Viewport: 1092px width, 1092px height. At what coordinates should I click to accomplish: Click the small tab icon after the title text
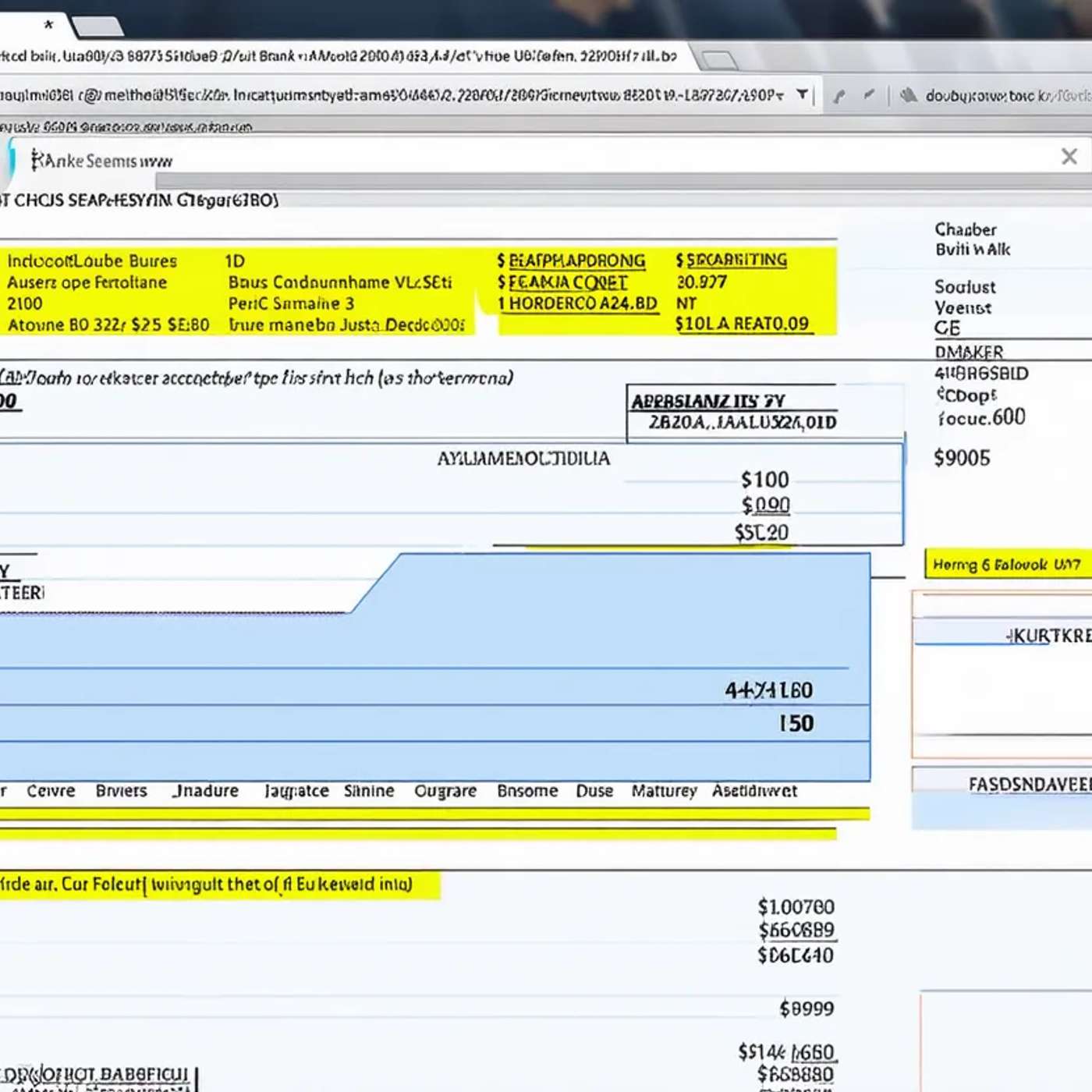tap(718, 60)
